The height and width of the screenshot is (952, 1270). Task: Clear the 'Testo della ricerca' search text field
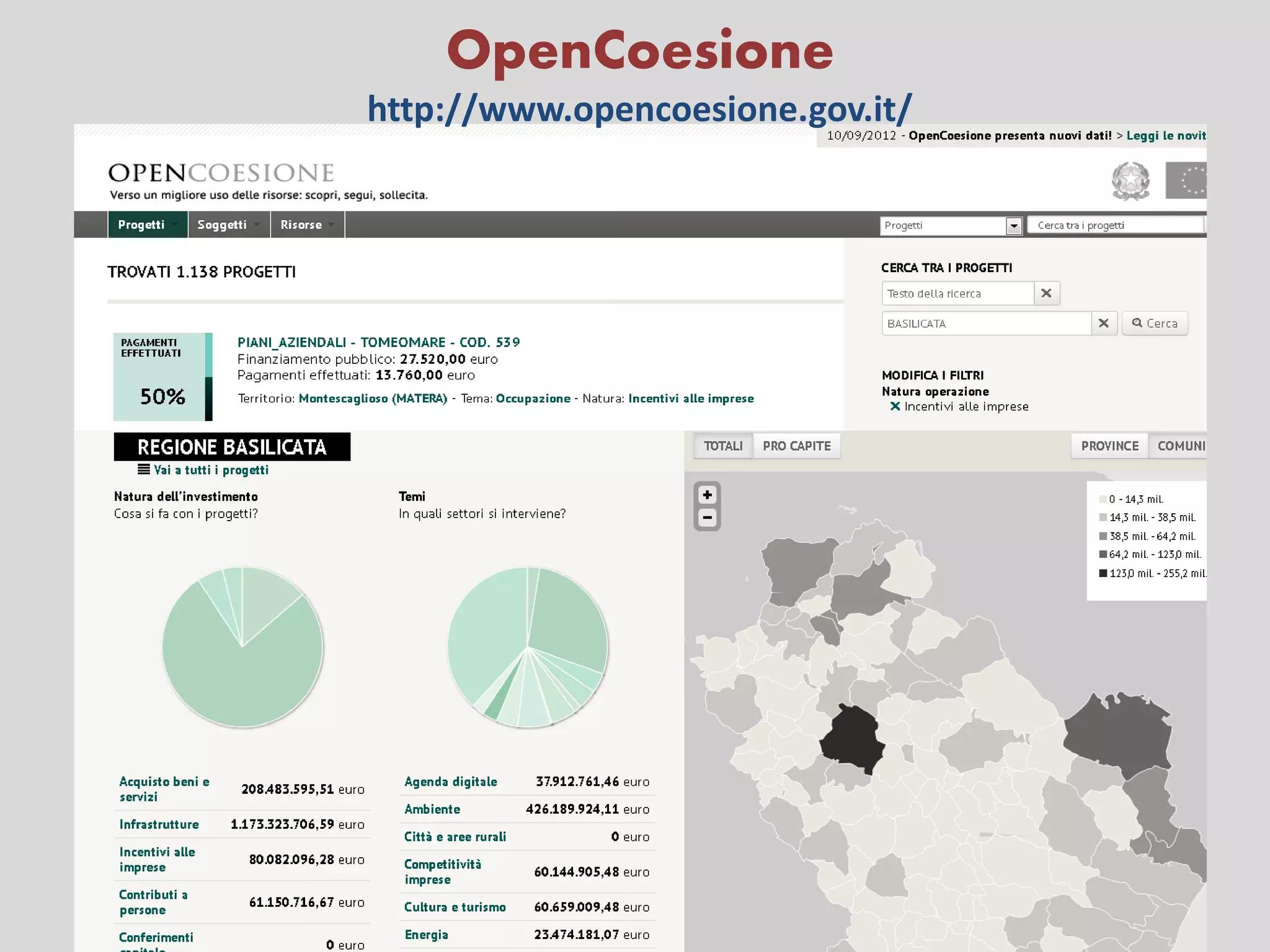coord(1046,293)
